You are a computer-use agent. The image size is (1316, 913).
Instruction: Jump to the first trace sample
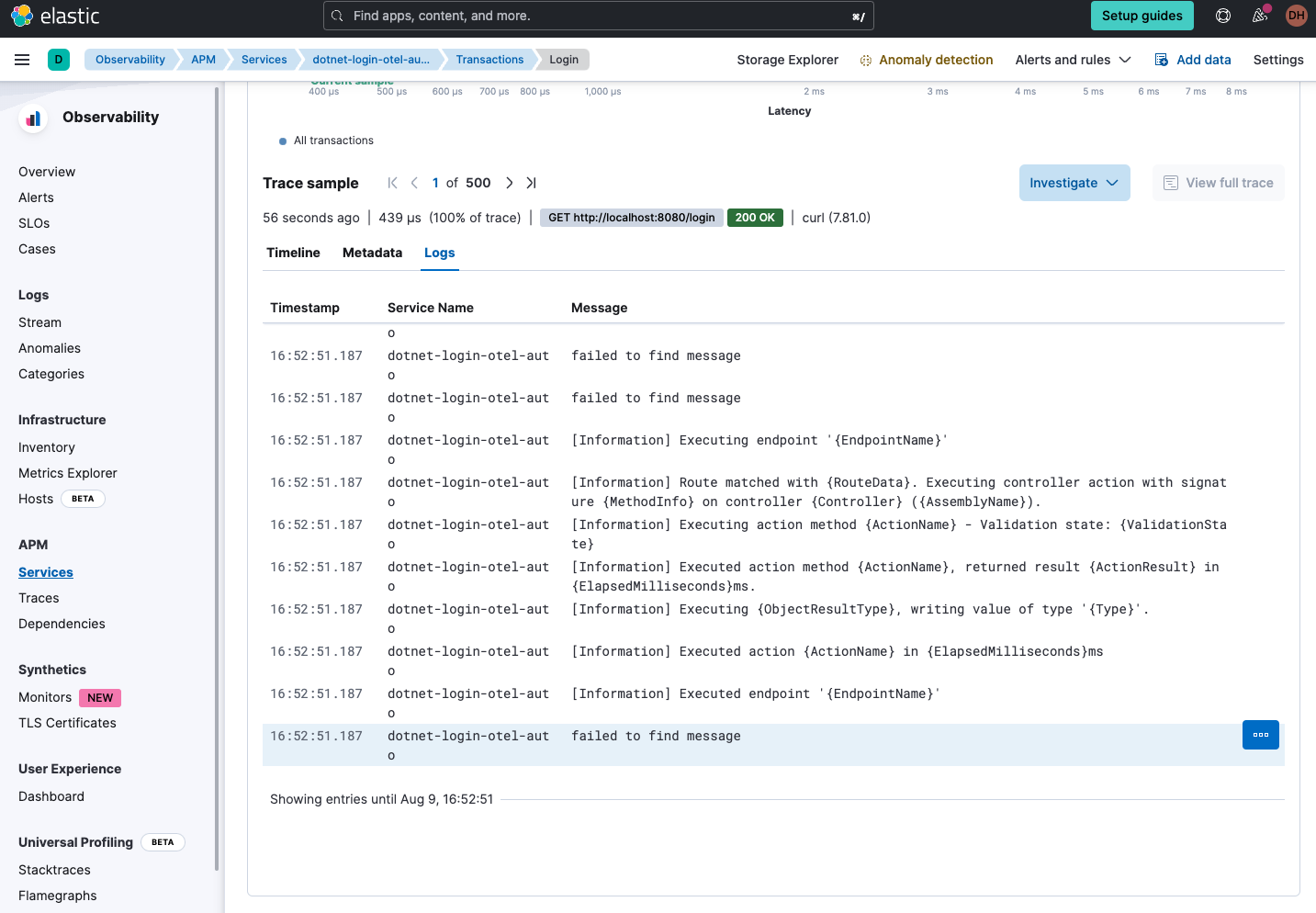click(392, 183)
